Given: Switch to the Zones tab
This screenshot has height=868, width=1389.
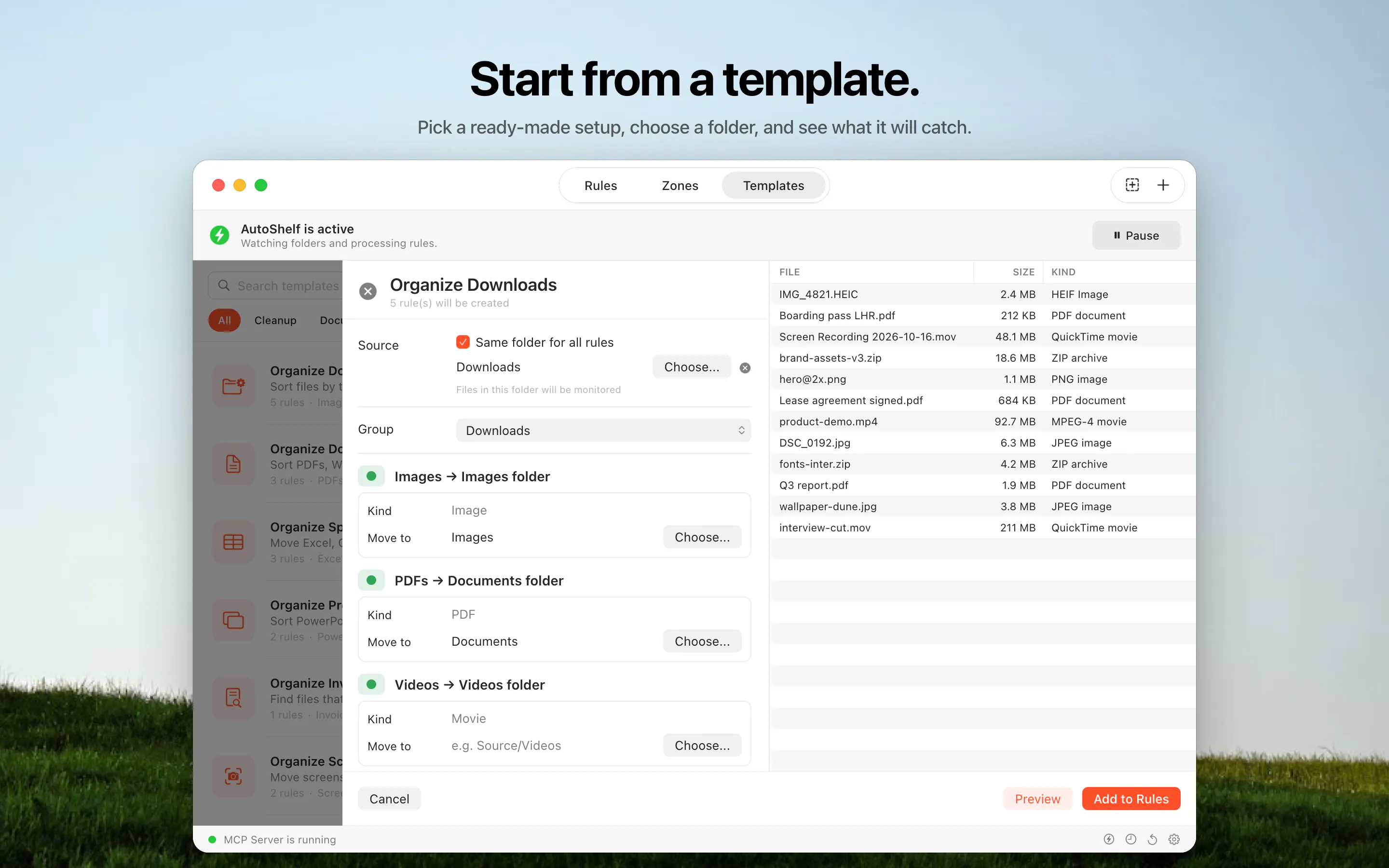Looking at the screenshot, I should [x=680, y=186].
